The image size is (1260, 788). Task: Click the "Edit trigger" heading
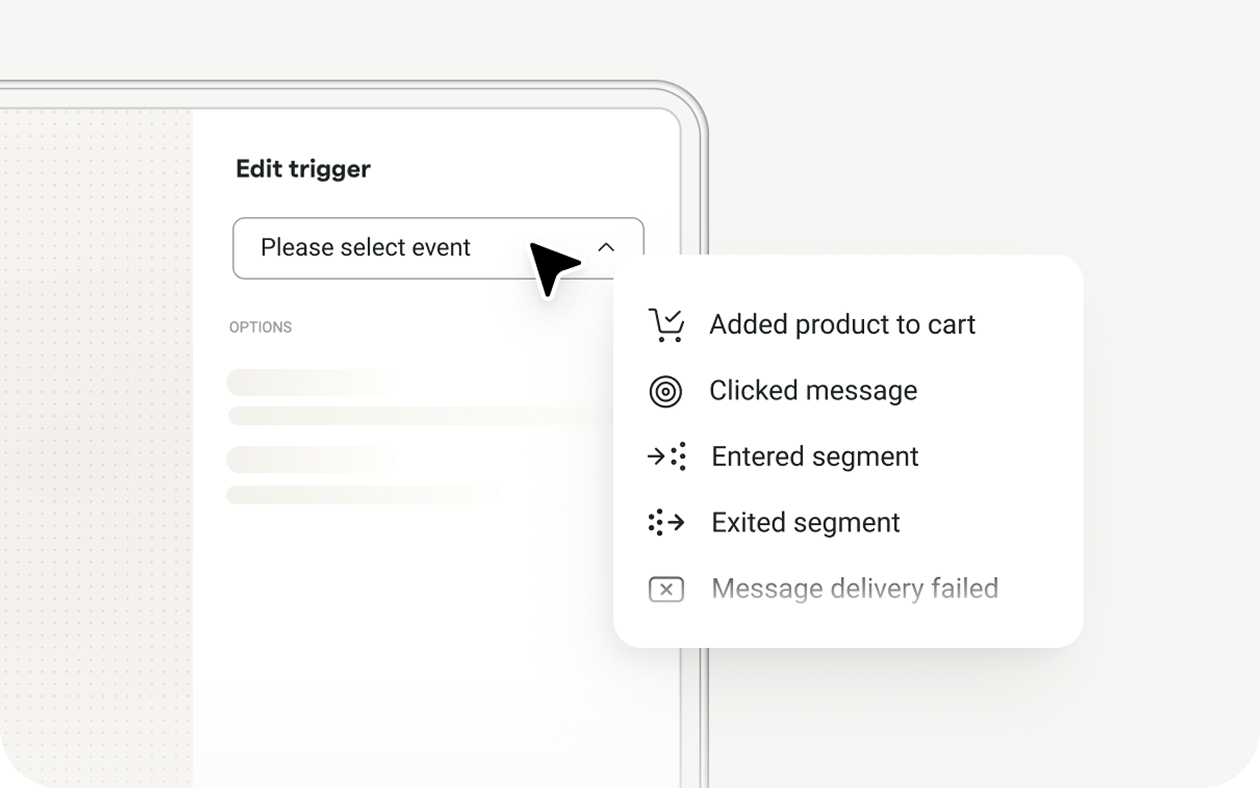click(303, 169)
